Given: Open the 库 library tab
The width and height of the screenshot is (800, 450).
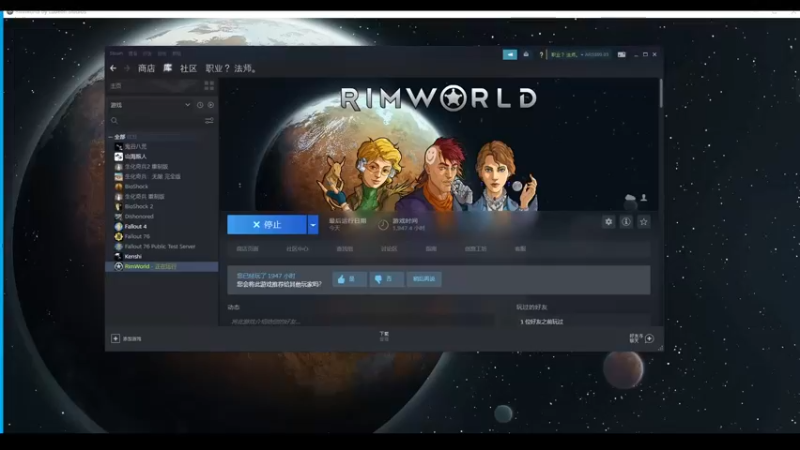Looking at the screenshot, I should (x=167, y=68).
